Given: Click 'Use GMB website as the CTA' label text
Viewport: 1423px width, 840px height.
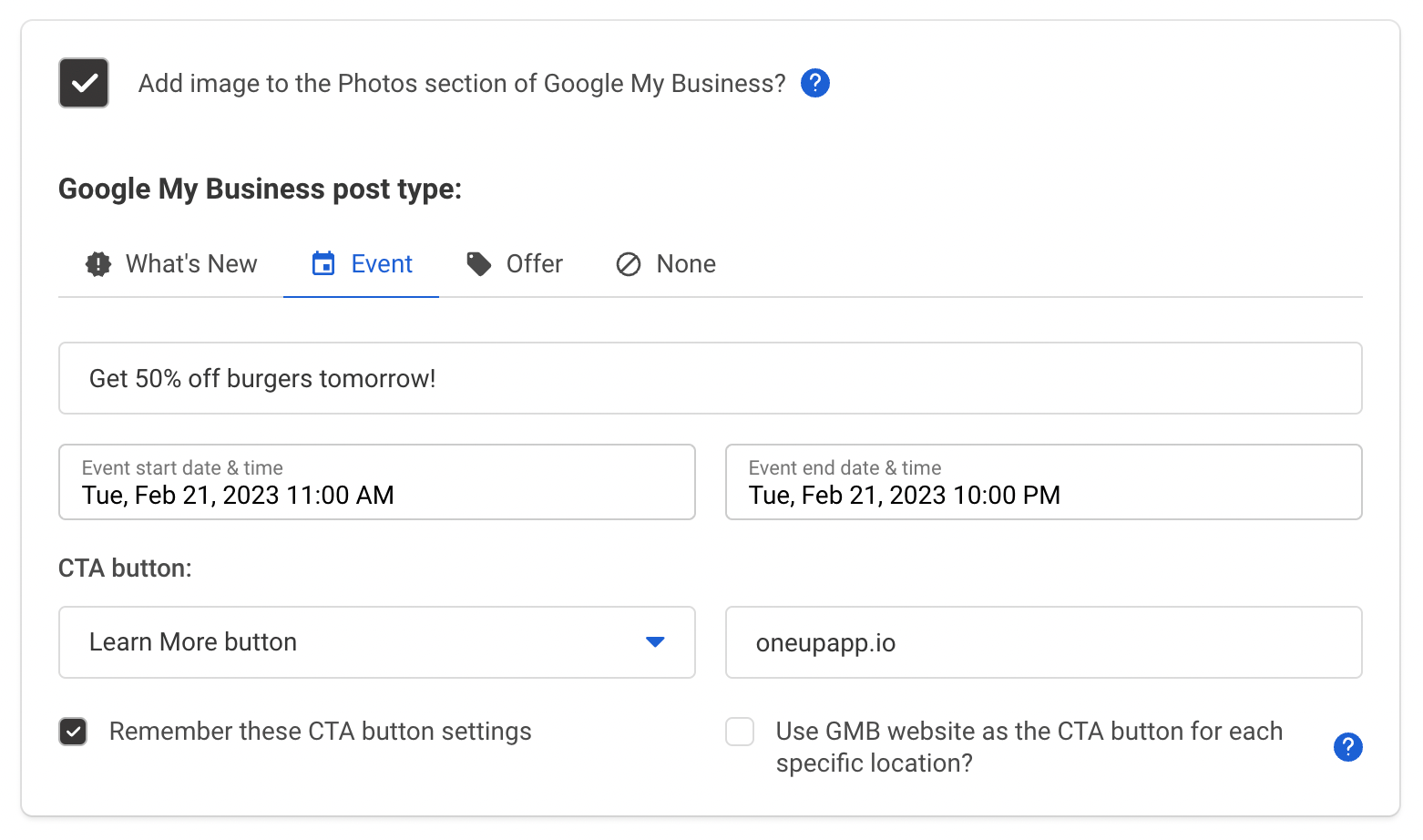Looking at the screenshot, I should tap(1029, 747).
